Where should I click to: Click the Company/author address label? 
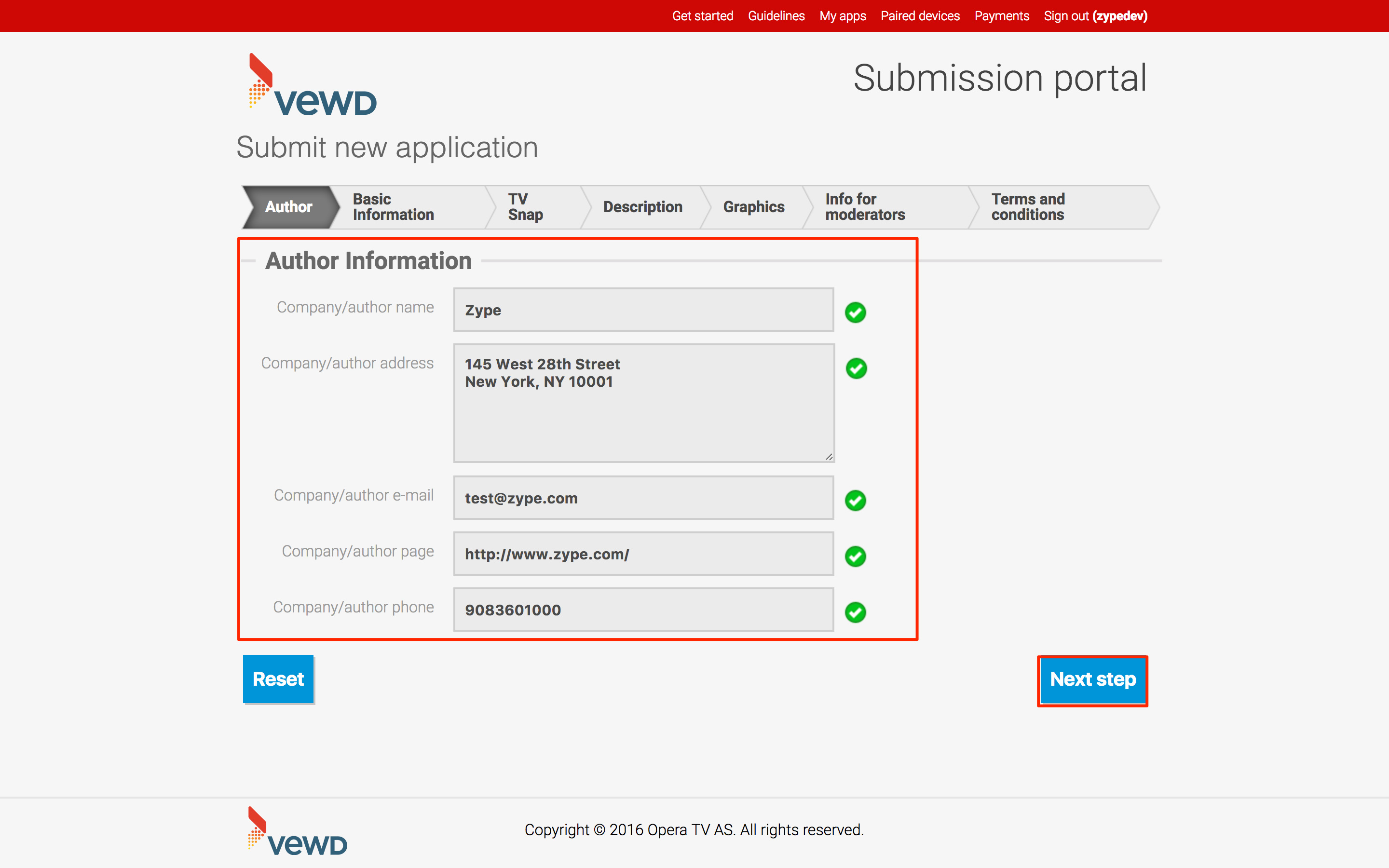[347, 363]
